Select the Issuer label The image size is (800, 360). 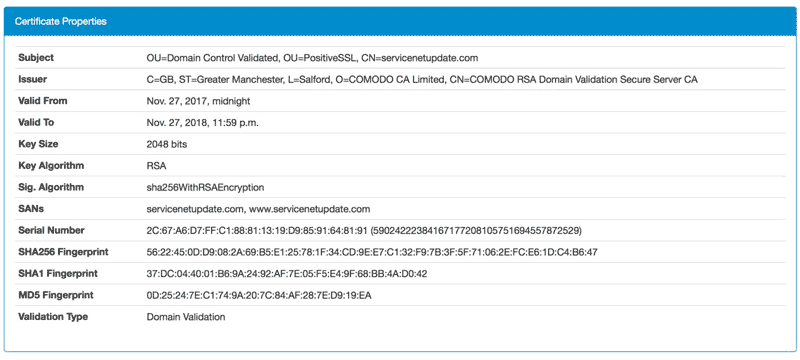(x=32, y=80)
